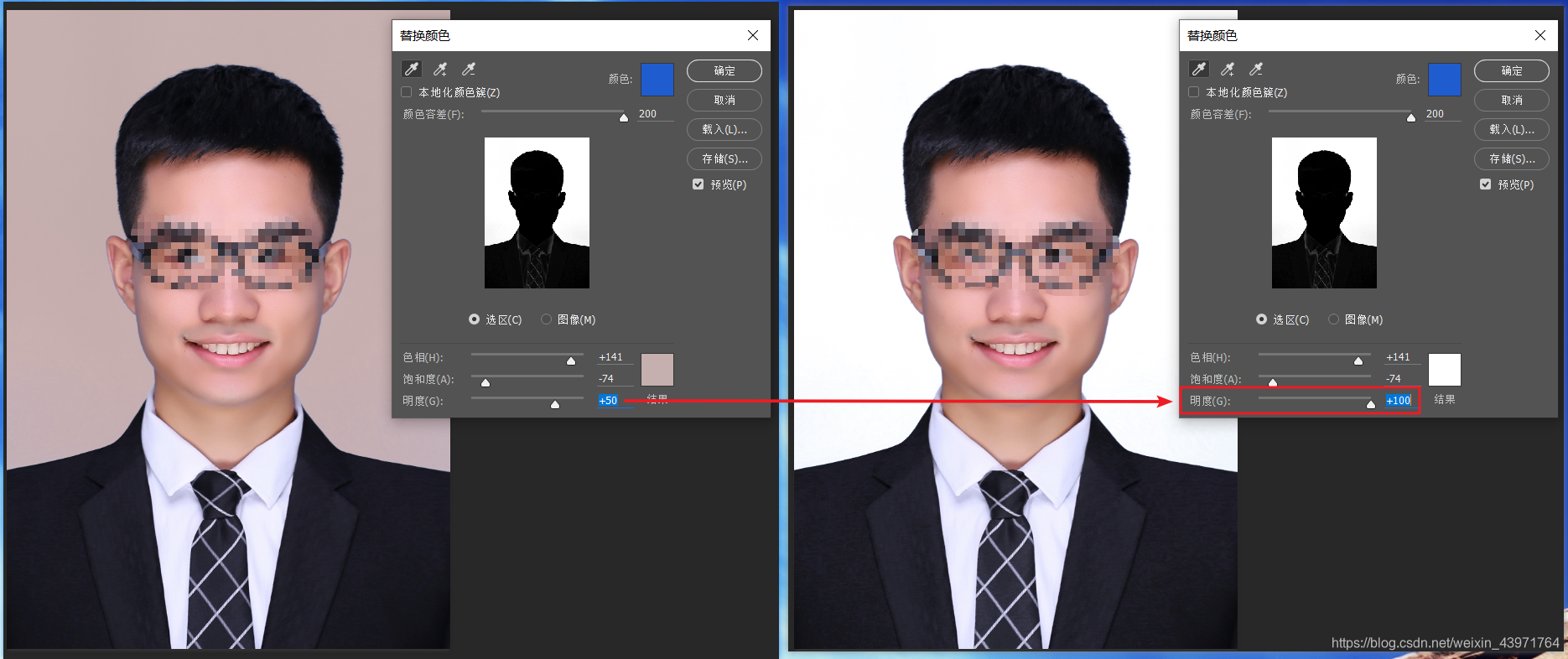Click 颜色容差 value 200 in right dialog
1568x659 pixels.
[1442, 114]
